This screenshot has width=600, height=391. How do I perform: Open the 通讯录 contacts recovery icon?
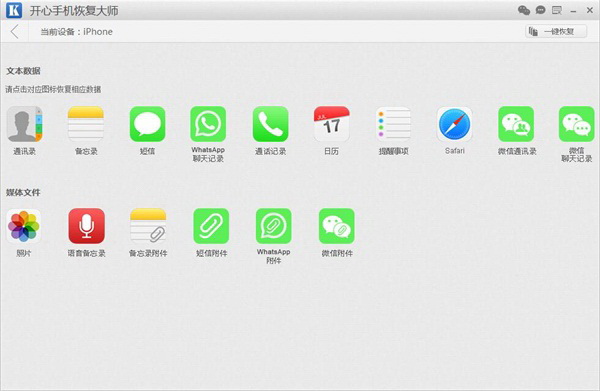tap(24, 124)
